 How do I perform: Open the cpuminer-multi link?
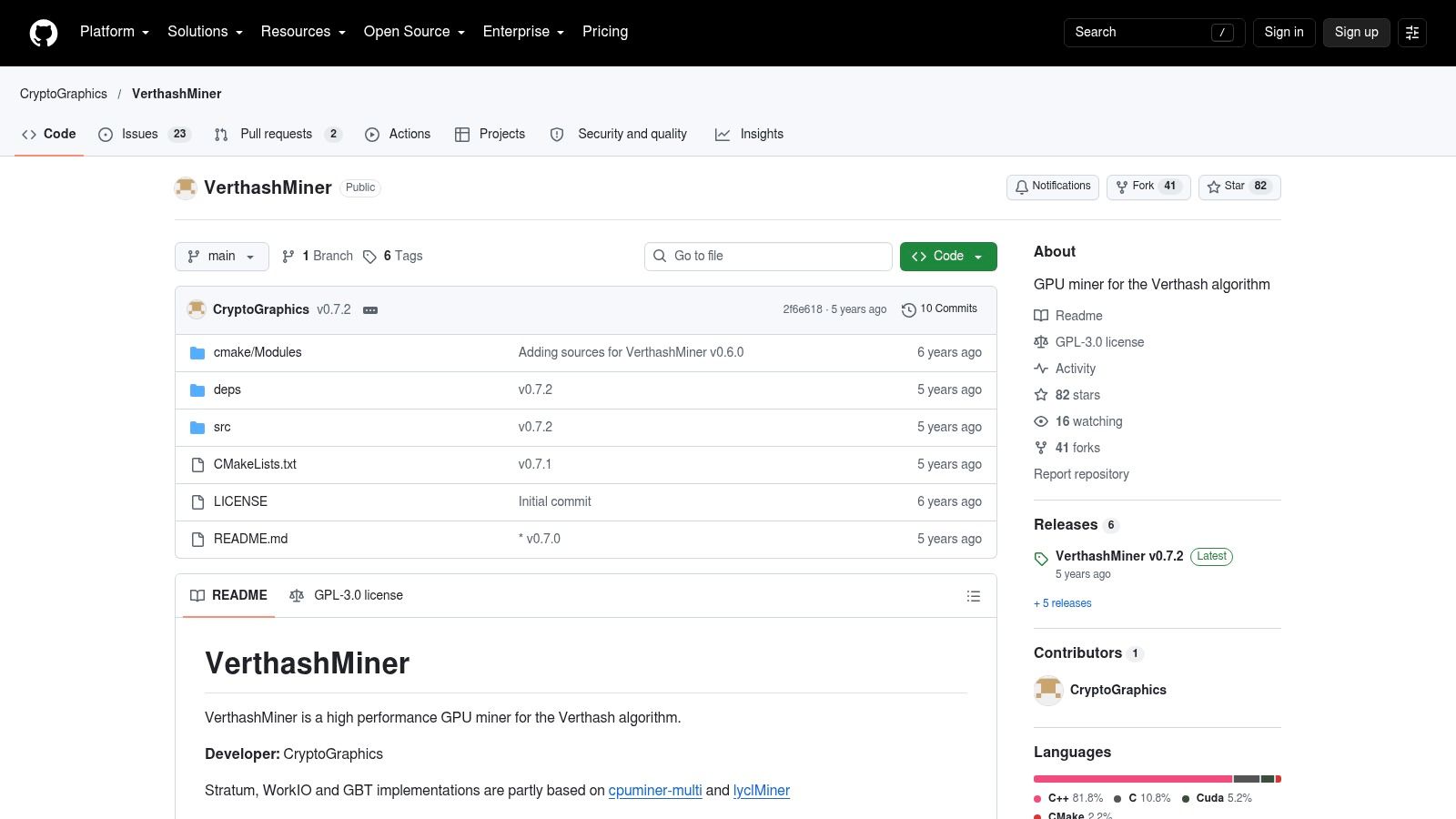pyautogui.click(x=655, y=791)
